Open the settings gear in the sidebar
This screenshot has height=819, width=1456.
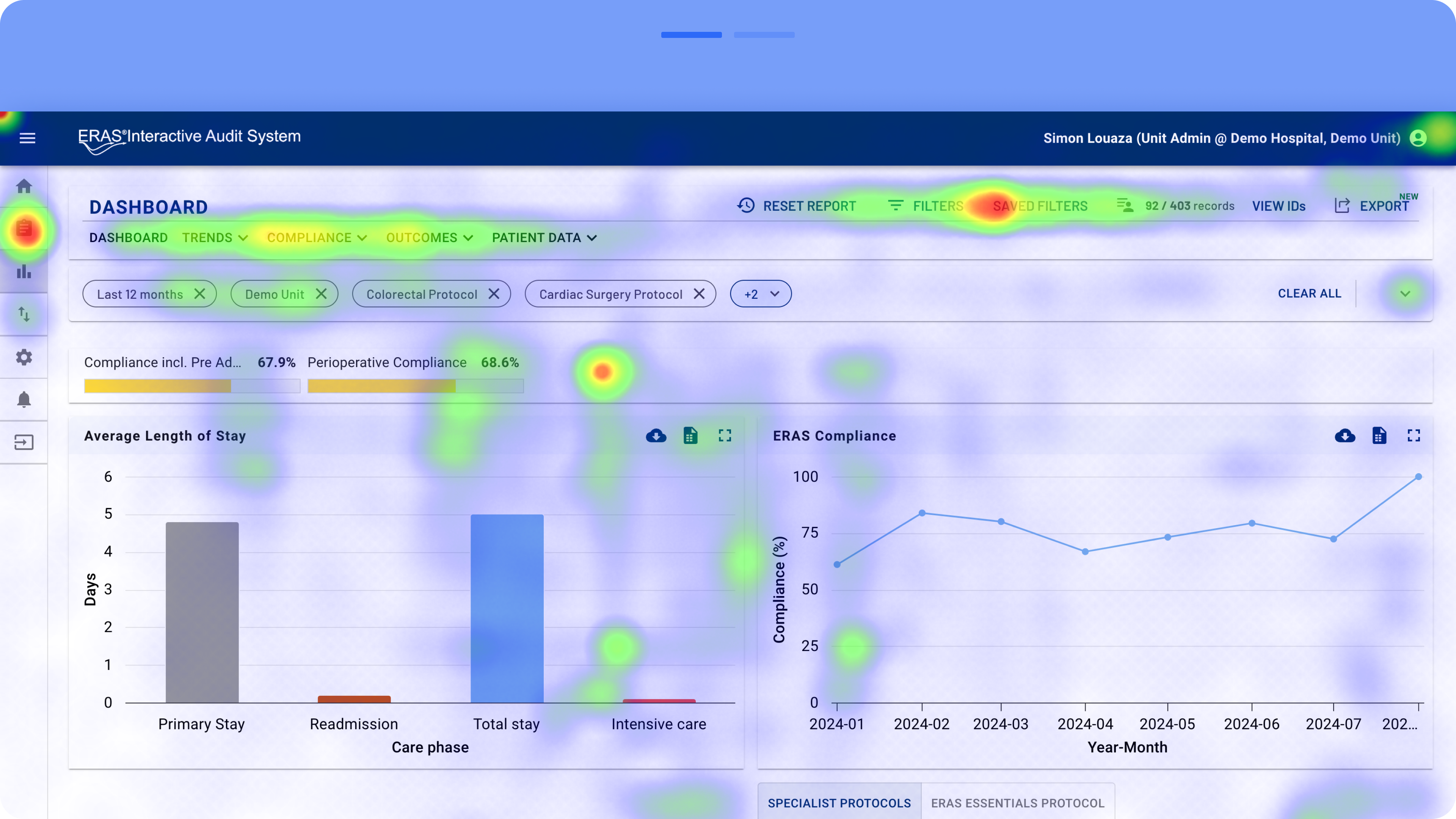tap(24, 357)
